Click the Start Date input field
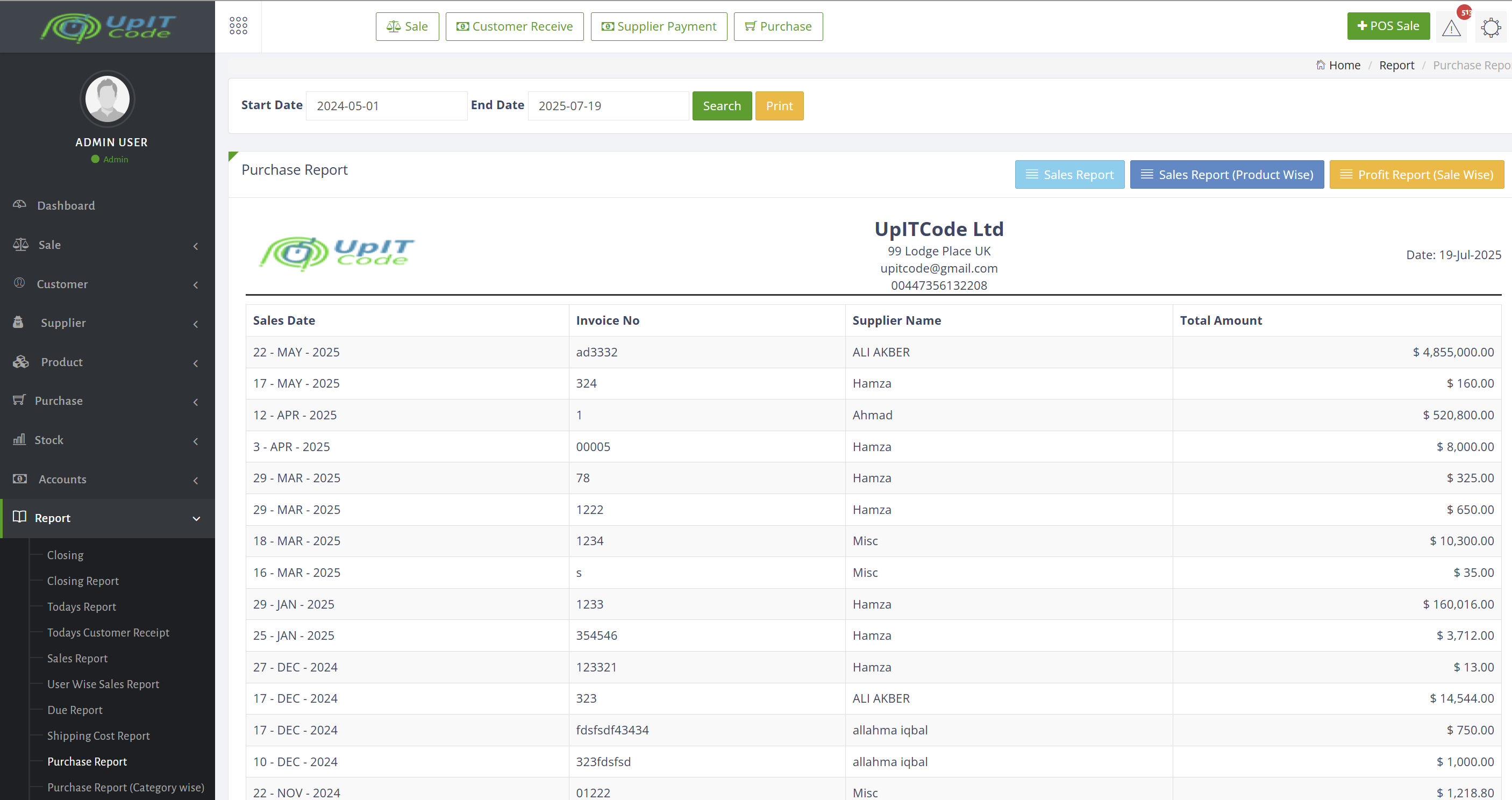 coord(386,106)
